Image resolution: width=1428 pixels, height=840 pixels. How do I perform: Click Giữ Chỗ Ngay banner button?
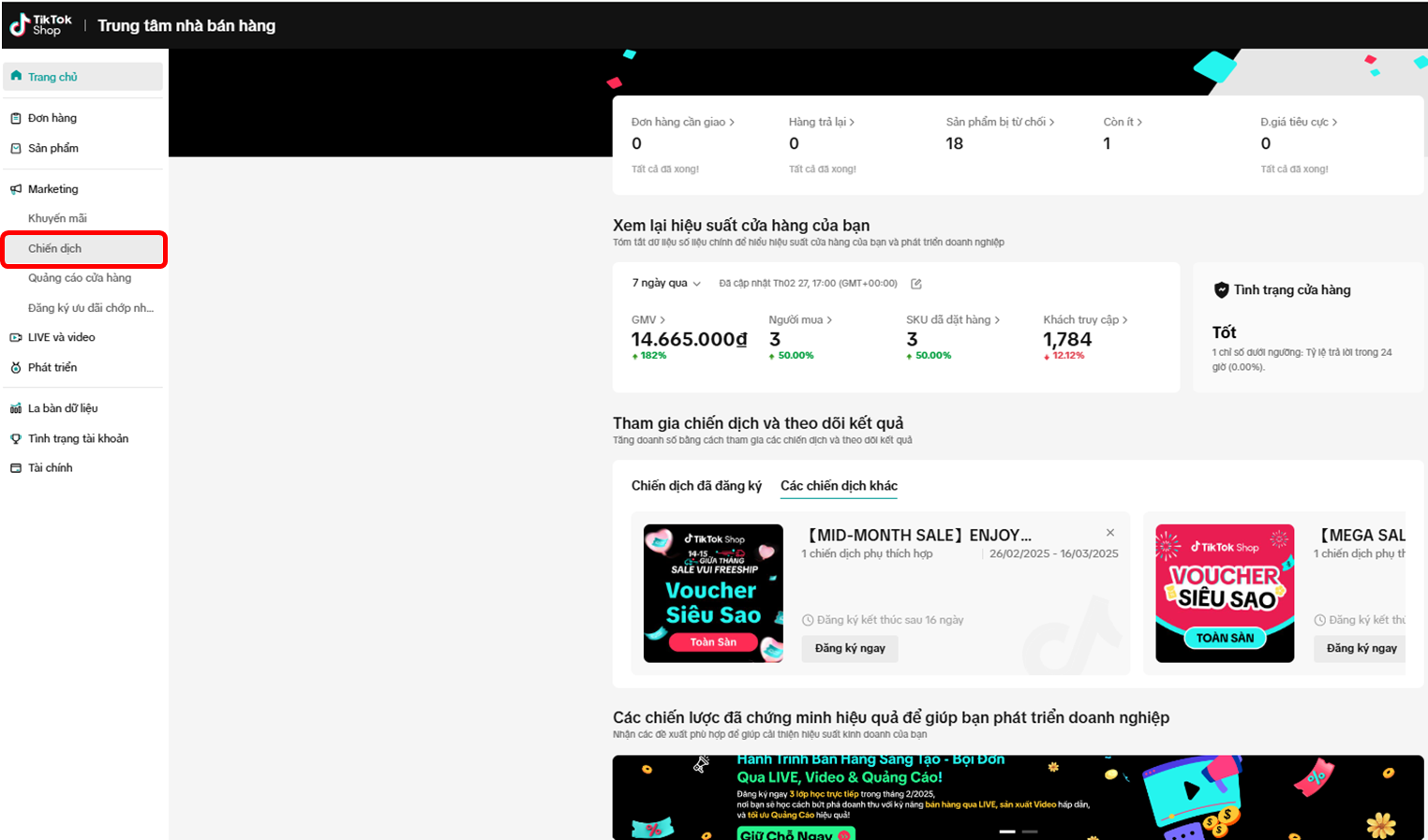[795, 833]
